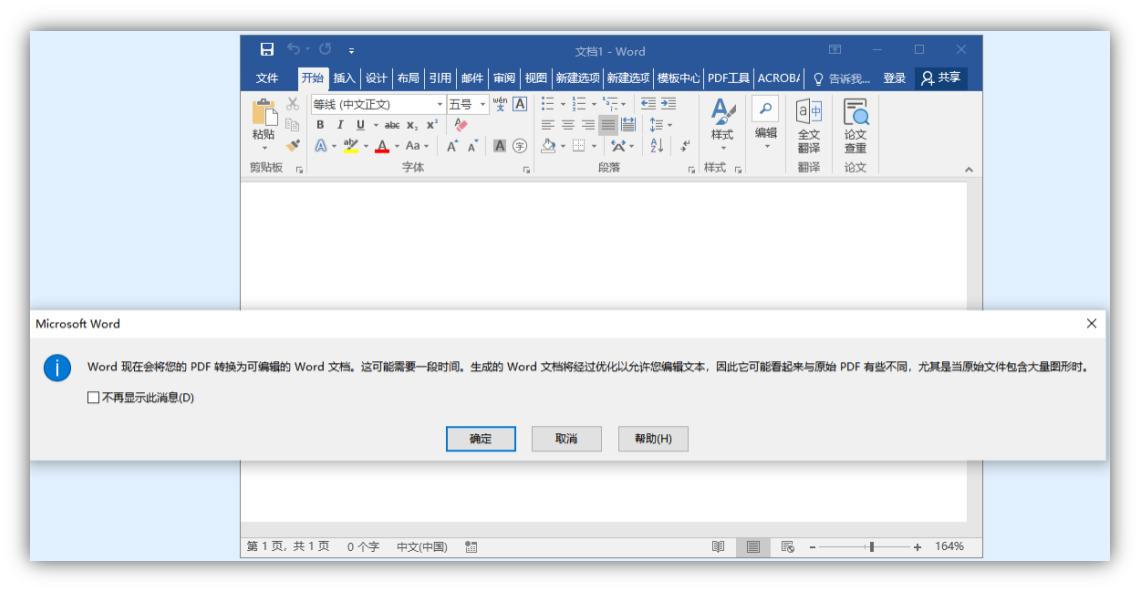Click the 取消 button in the dialog
1140x592 pixels.
[566, 439]
